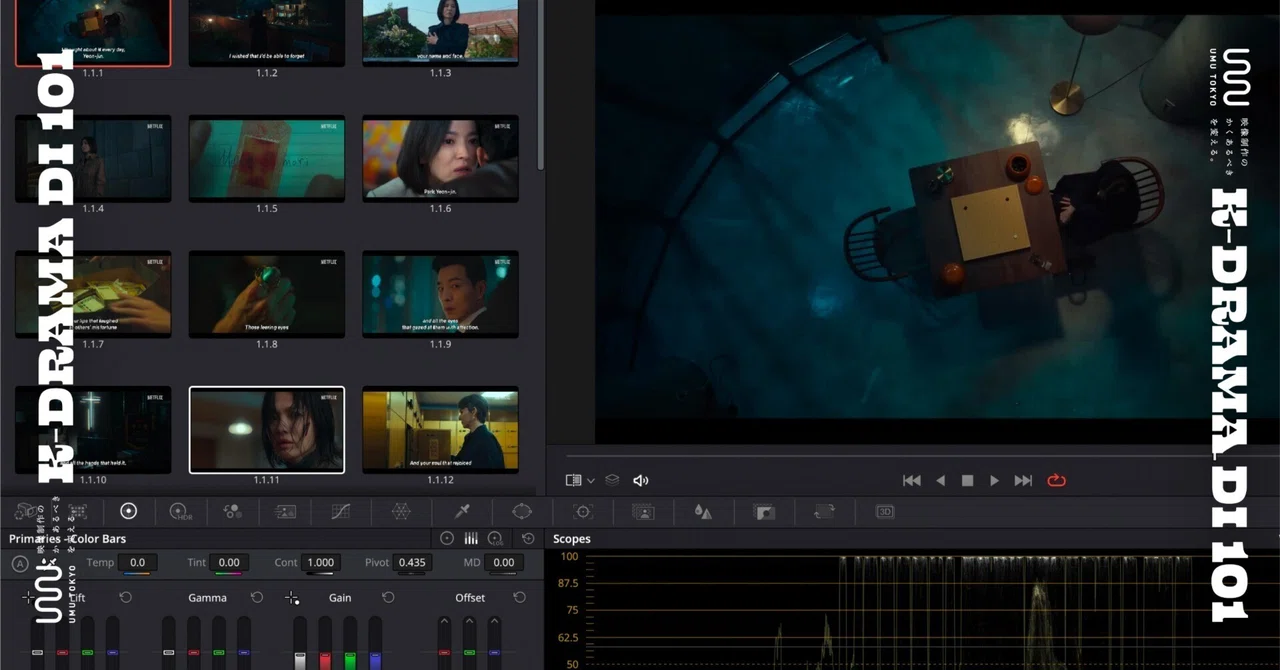This screenshot has height=670, width=1280.
Task: Click the Gamma label
Action: pos(207,598)
